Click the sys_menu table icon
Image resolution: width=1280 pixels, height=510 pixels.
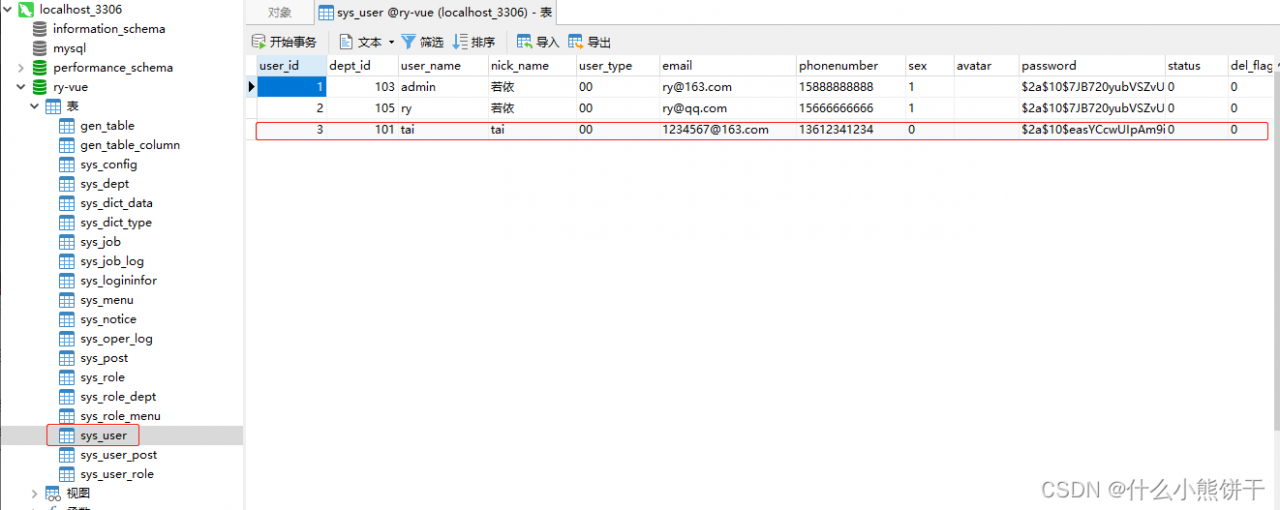click(x=67, y=300)
